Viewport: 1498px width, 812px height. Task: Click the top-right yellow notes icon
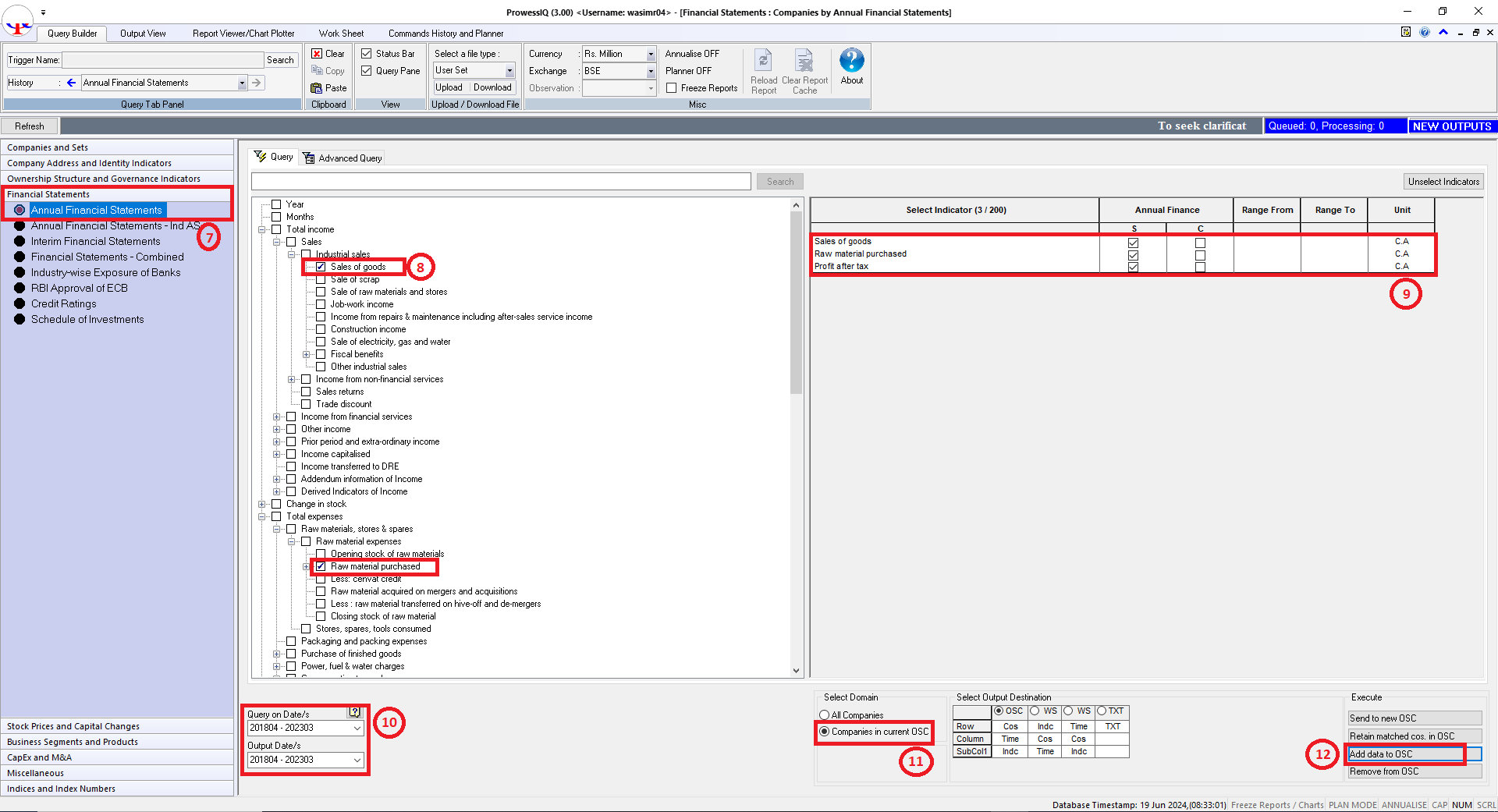[1406, 32]
